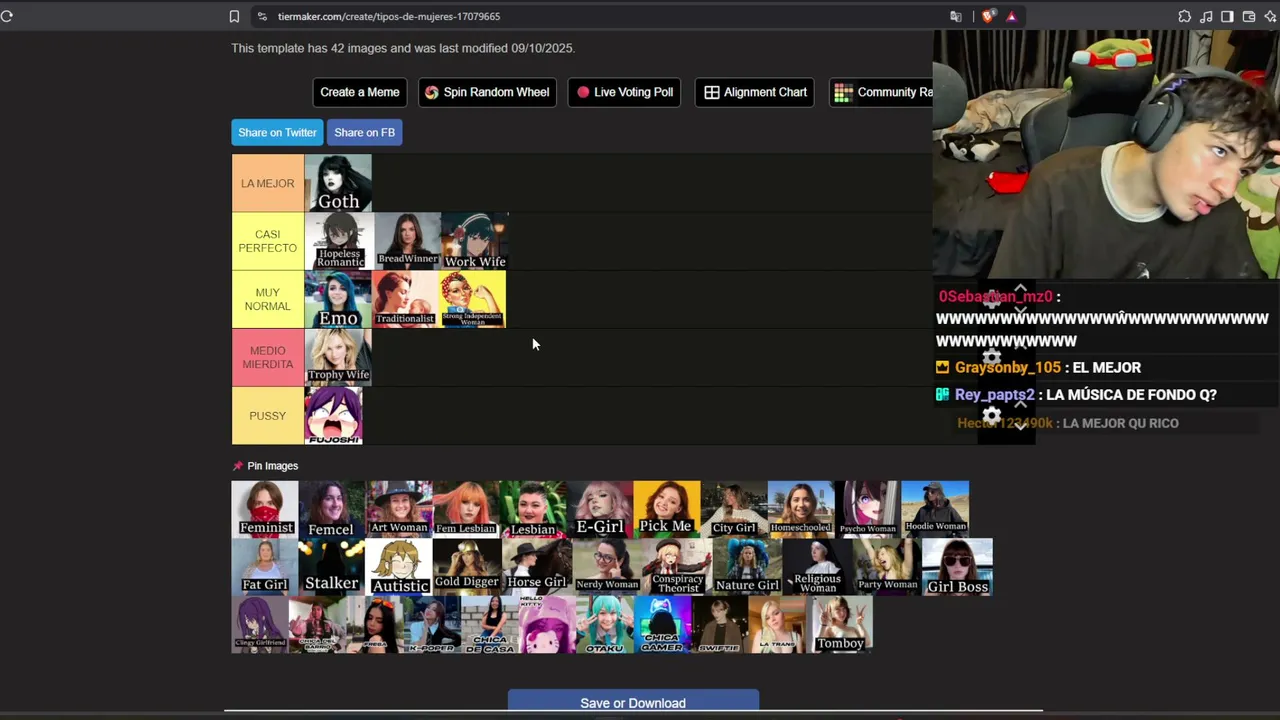Click the MUY NORMAL tier label
Viewport: 1280px width, 720px height.
tap(268, 299)
